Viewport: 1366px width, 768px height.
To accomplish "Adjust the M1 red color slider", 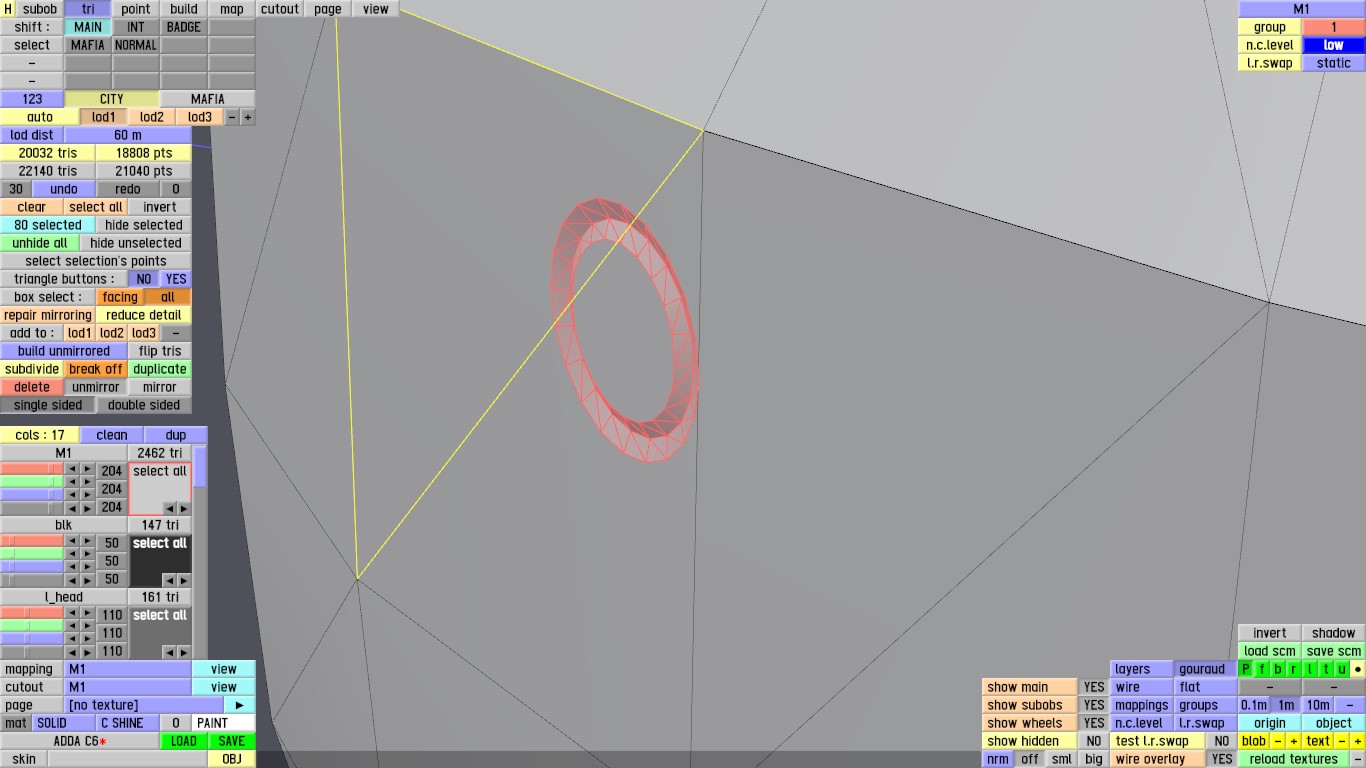I will click(x=32, y=470).
